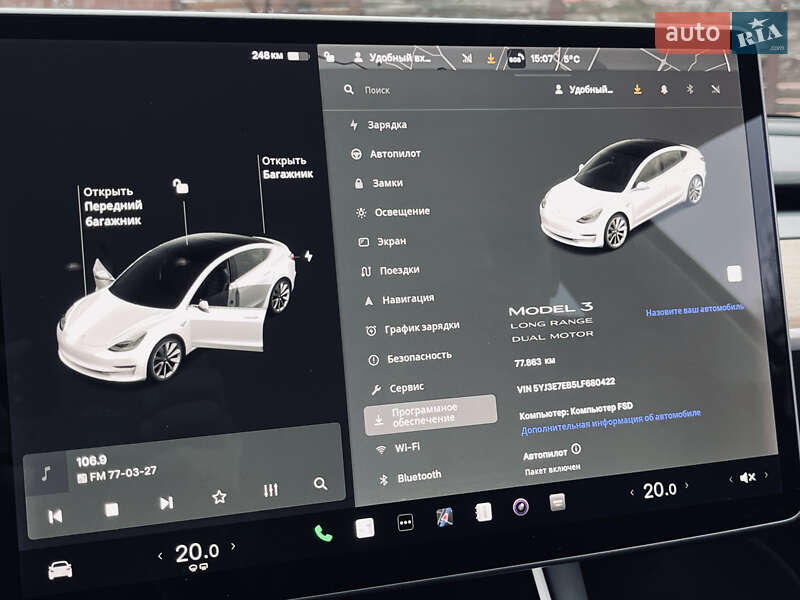Image resolution: width=800 pixels, height=600 pixels.
Task: Open the График зарядки menu
Action: point(413,328)
